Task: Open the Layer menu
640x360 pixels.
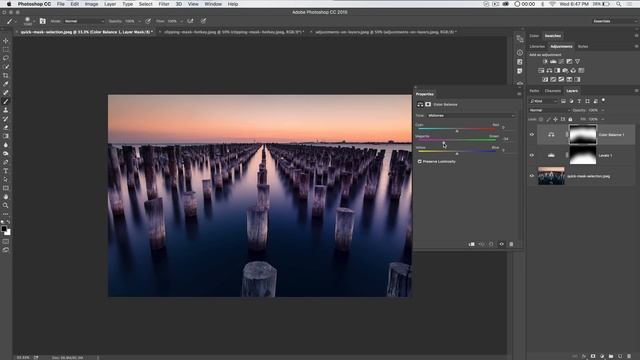Action: [110, 4]
